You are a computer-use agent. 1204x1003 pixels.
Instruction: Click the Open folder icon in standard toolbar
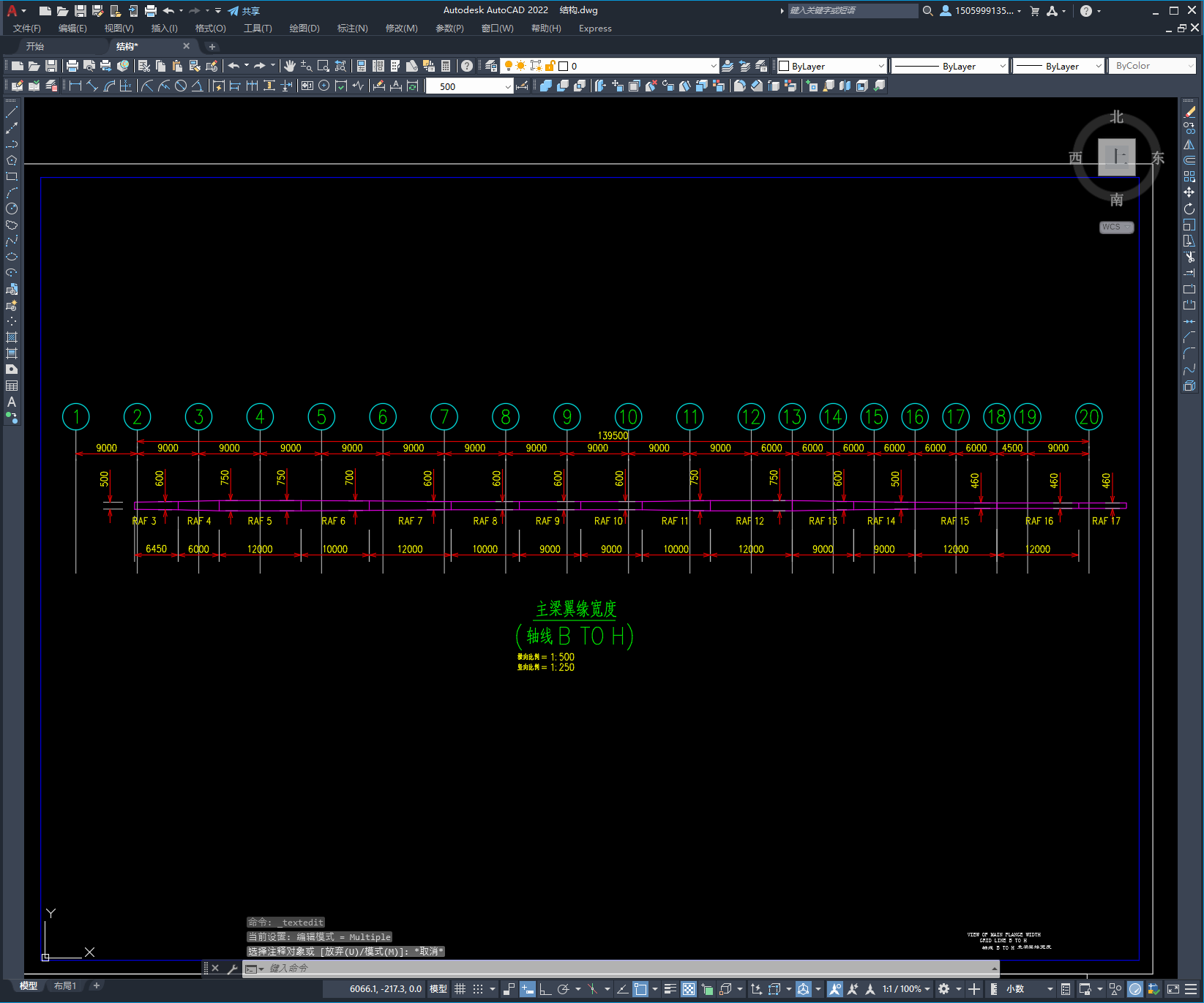click(x=34, y=66)
